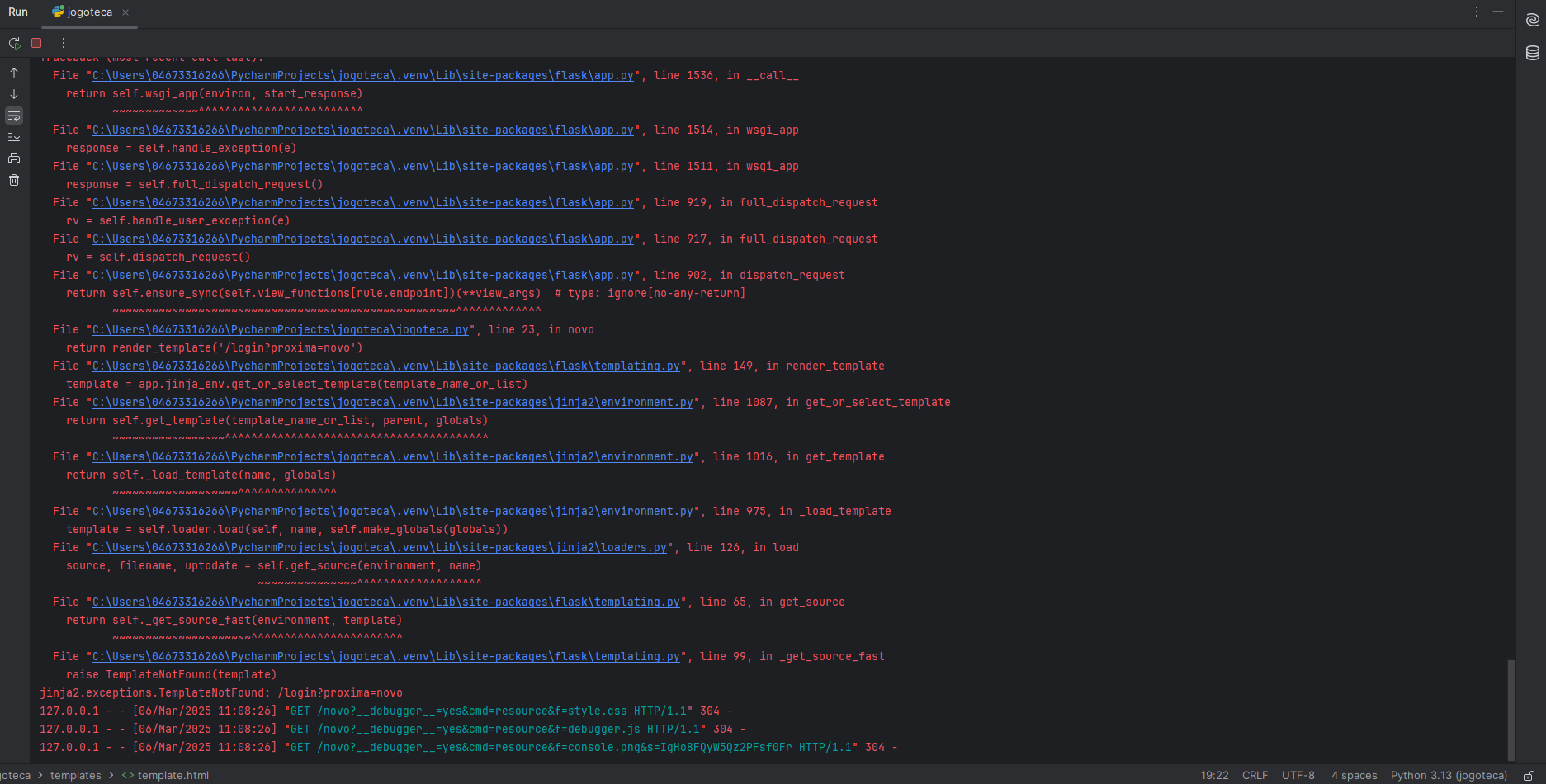Toggle scroll to end of console
Viewport: 1546px width, 784px height.
[14, 137]
